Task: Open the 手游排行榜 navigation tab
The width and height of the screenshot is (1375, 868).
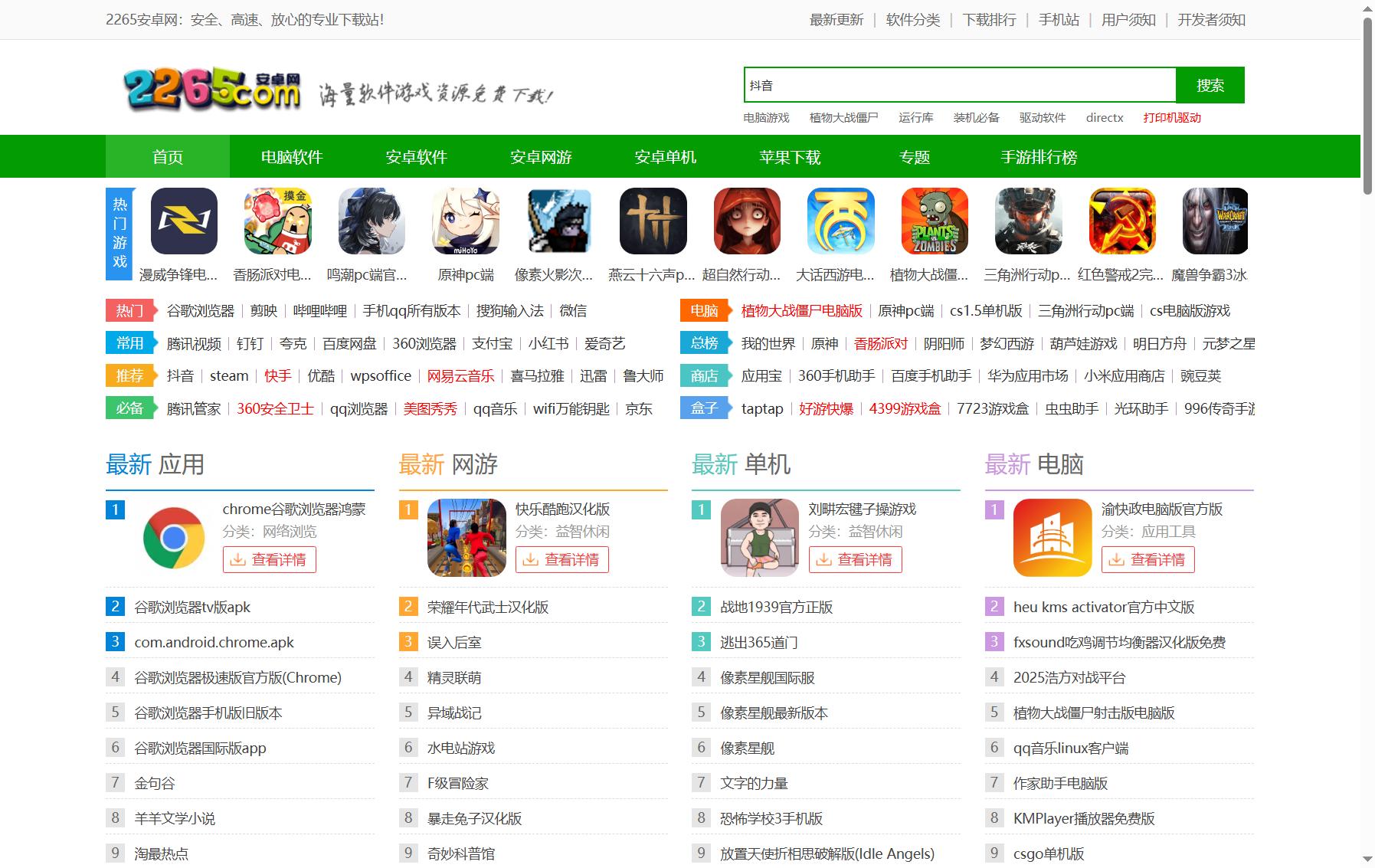Action: point(1039,157)
